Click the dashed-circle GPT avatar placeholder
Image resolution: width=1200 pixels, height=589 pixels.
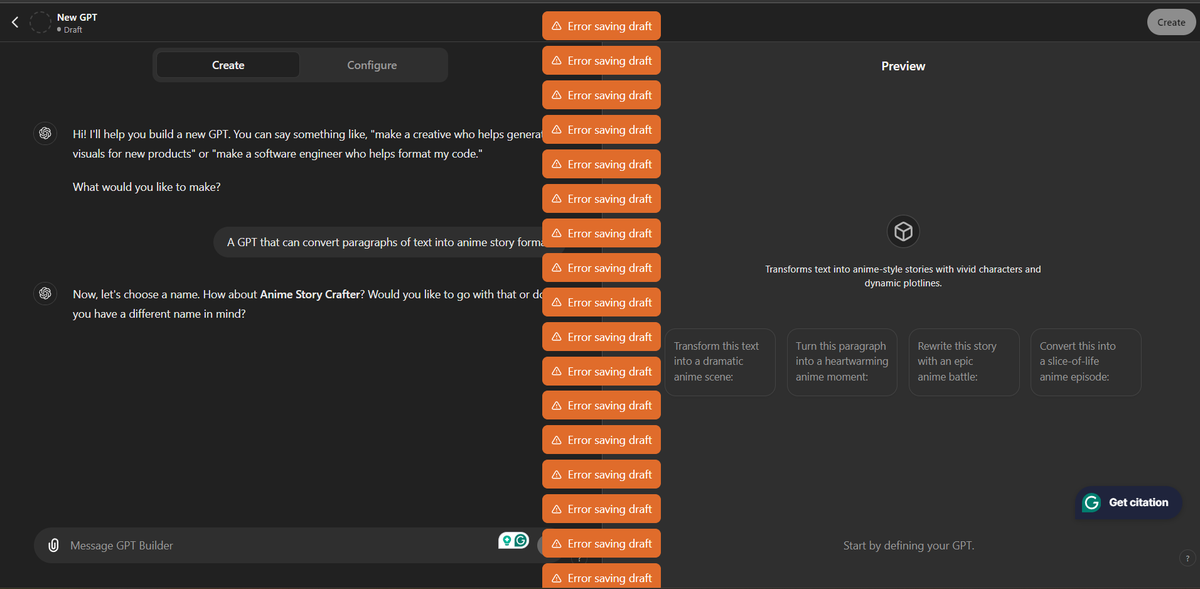(x=41, y=23)
